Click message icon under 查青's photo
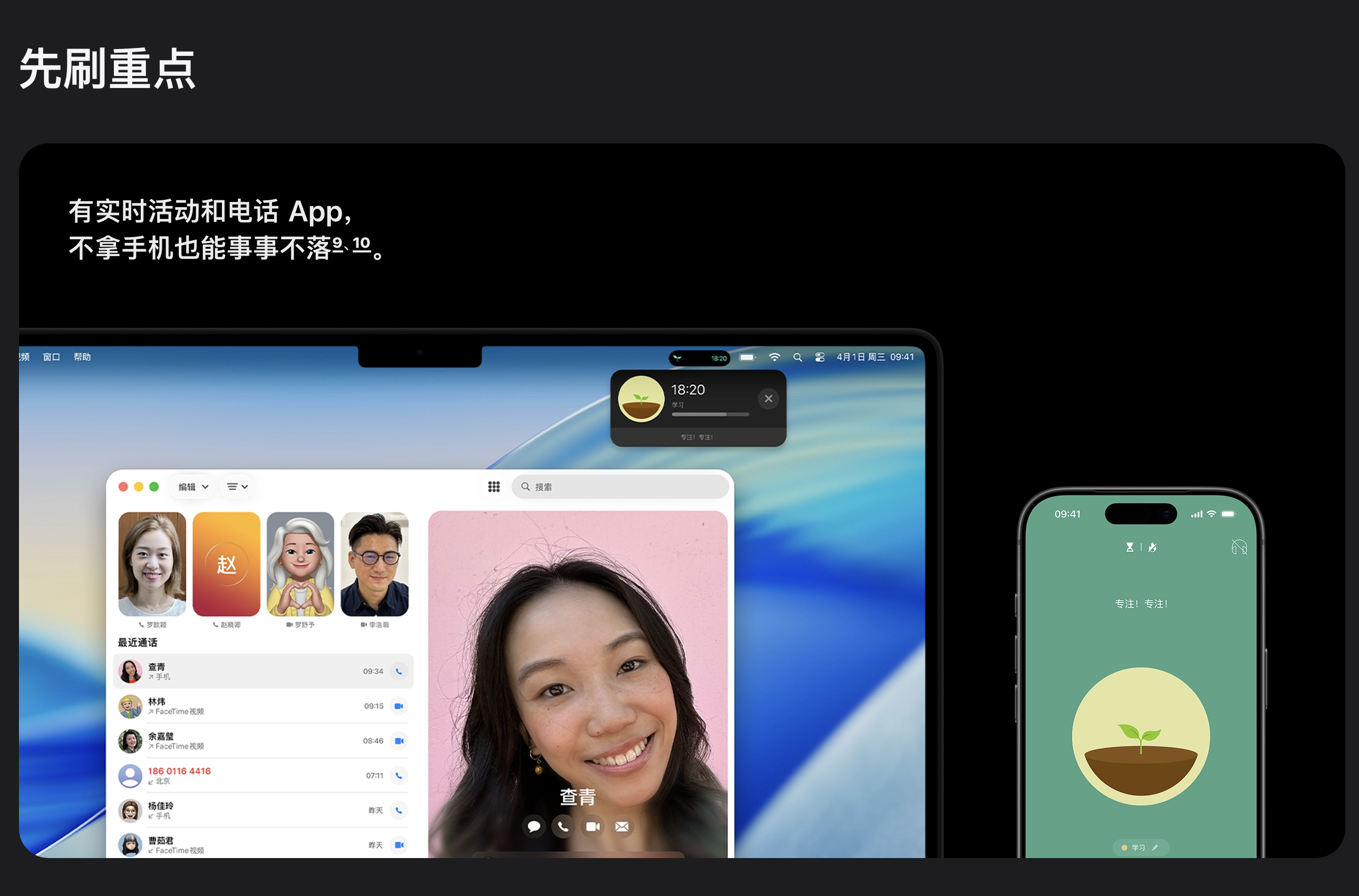The width and height of the screenshot is (1359, 896). 534,826
